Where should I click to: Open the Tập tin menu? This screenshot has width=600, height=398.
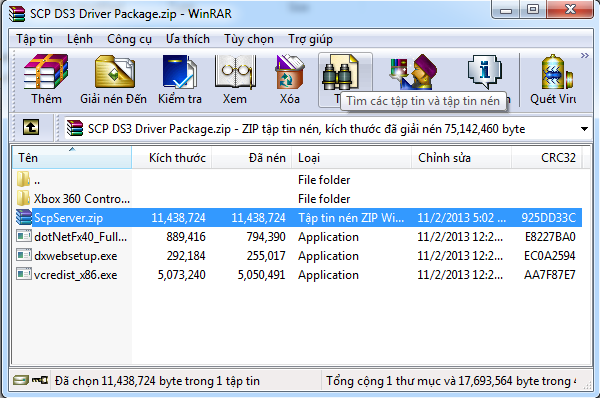coord(34,39)
